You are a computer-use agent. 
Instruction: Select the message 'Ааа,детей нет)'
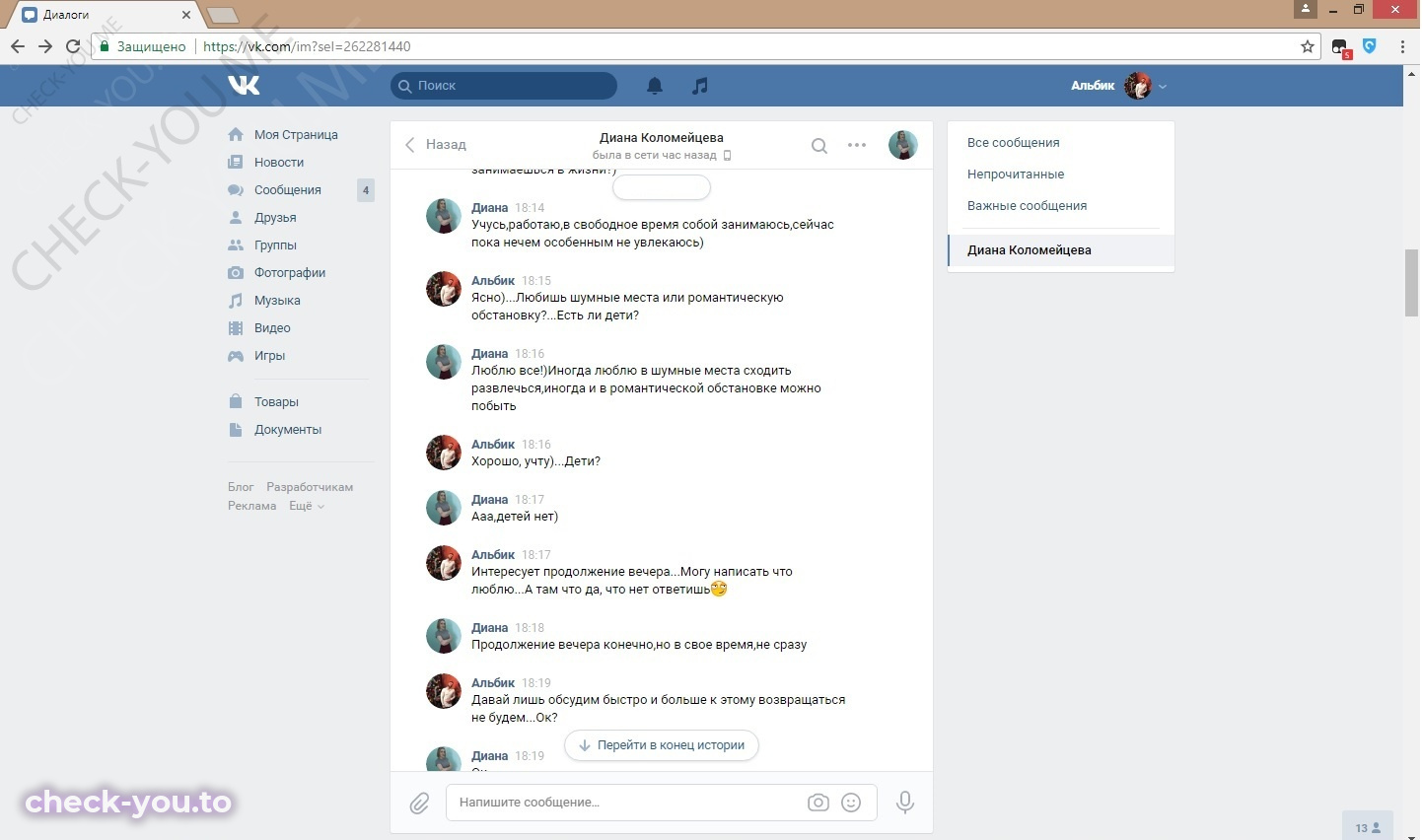click(515, 517)
